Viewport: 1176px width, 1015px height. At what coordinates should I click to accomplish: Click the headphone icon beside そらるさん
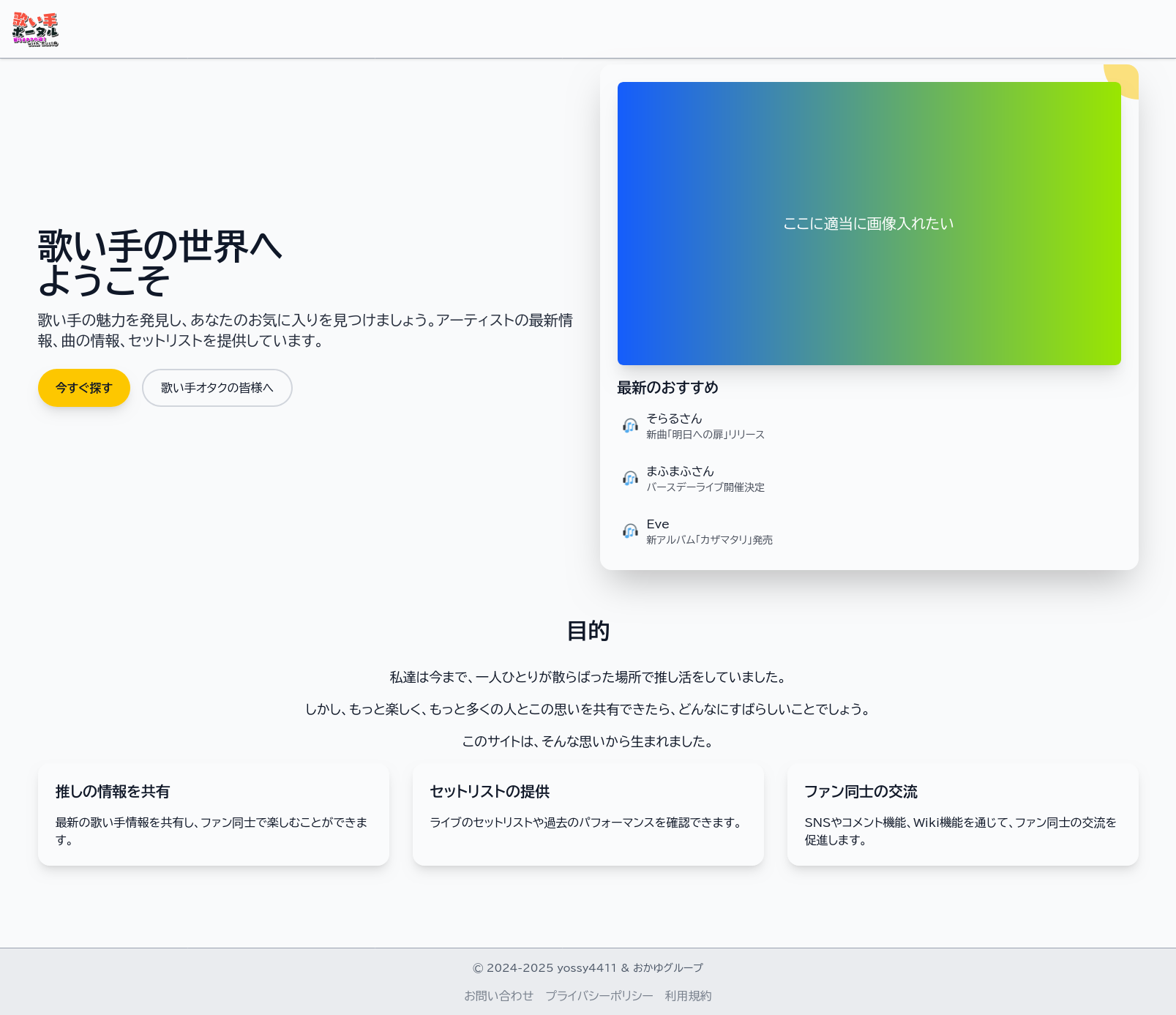630,426
